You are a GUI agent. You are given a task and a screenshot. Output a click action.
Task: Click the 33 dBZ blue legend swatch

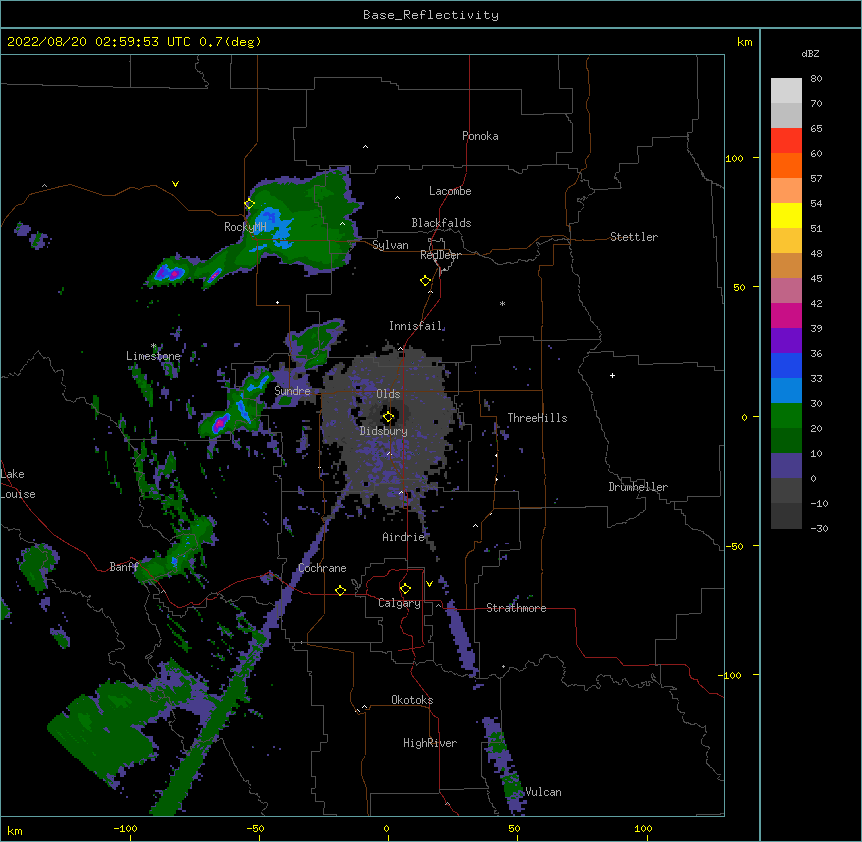[786, 391]
